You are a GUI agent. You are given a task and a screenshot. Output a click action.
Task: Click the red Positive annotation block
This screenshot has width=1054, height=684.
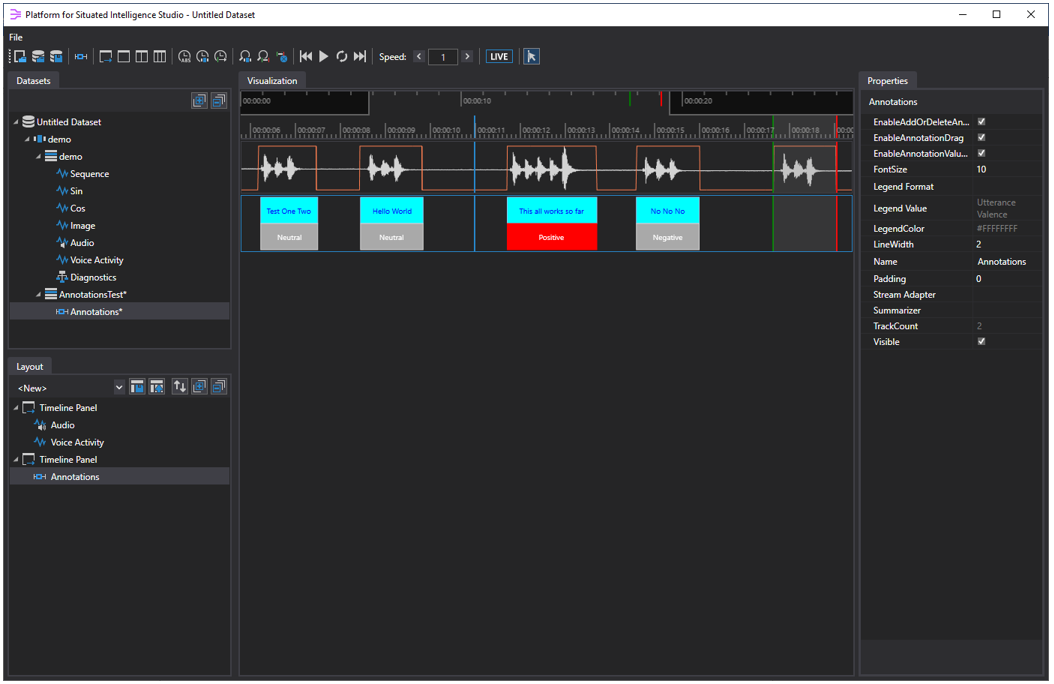coord(551,237)
